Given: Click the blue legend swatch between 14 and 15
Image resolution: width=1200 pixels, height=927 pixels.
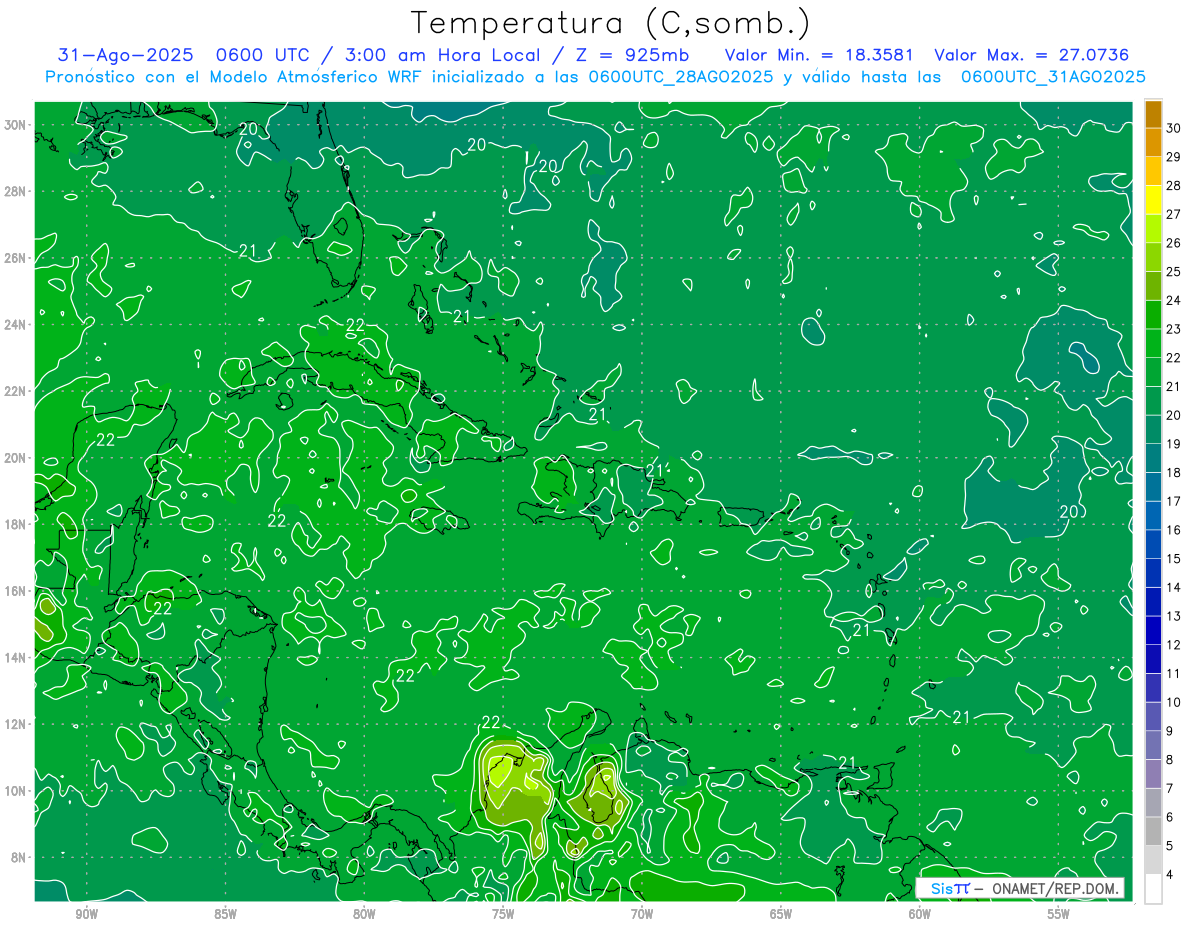Looking at the screenshot, I should [x=1153, y=573].
